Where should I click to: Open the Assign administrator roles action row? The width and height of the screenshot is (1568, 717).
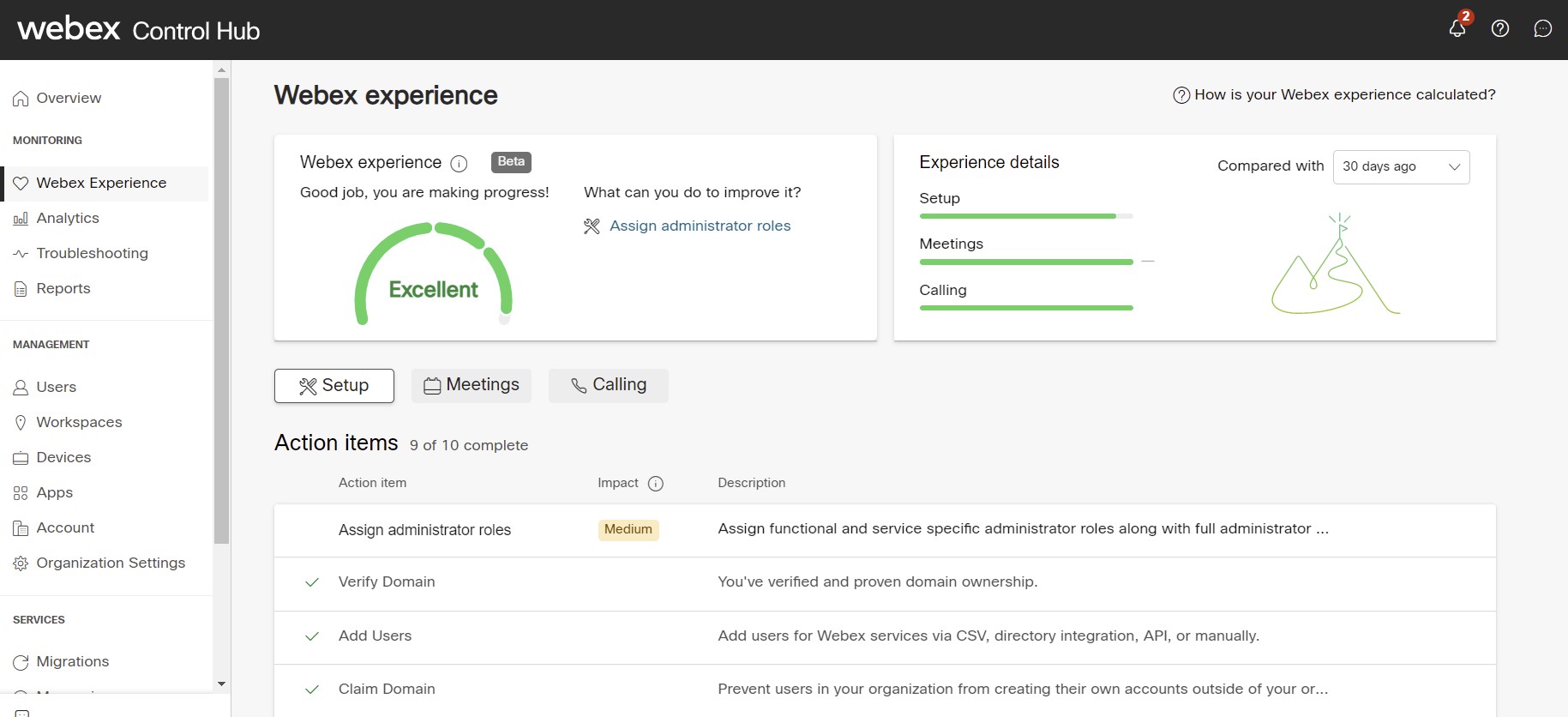885,530
